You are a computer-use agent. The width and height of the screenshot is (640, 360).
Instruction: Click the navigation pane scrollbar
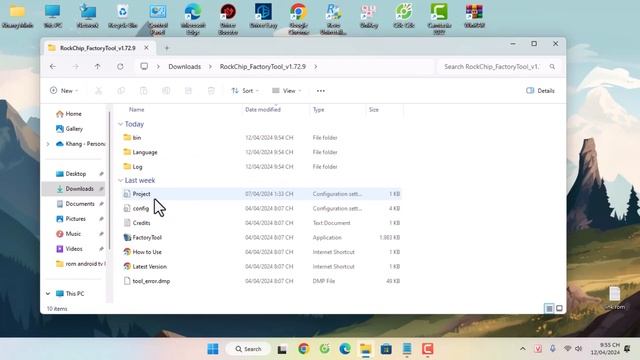click(109, 180)
